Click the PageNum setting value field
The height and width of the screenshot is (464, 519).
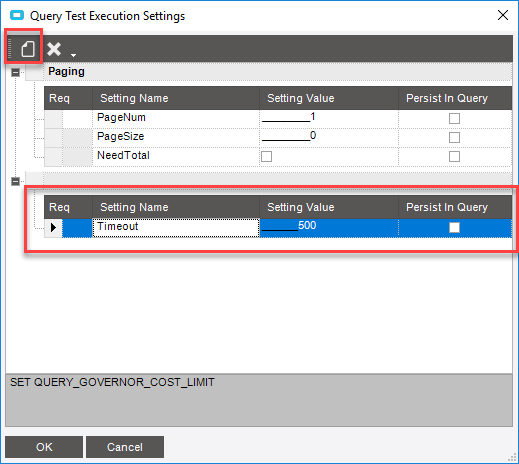pyautogui.click(x=329, y=118)
